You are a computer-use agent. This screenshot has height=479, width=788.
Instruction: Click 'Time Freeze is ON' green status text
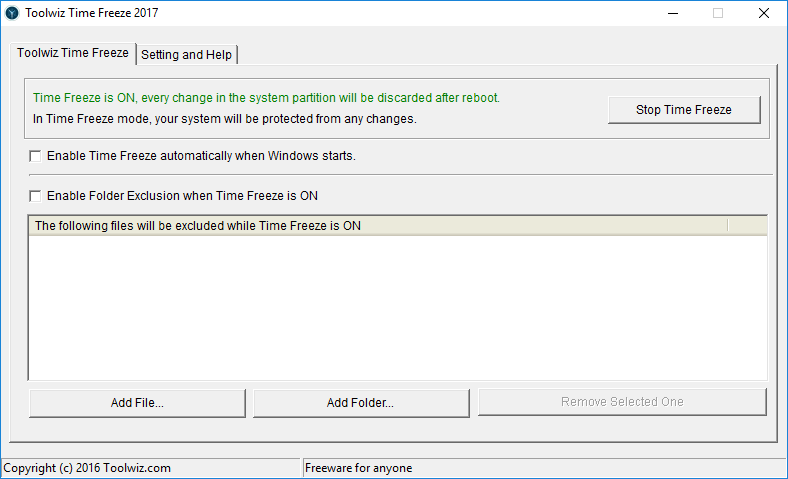[x=266, y=98]
